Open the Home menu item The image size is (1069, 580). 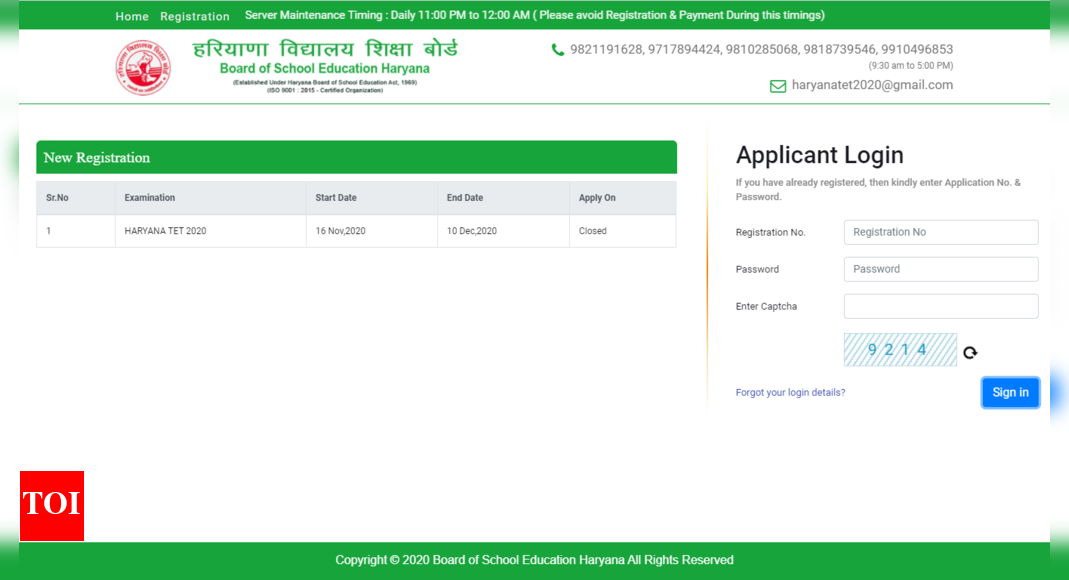tap(131, 16)
